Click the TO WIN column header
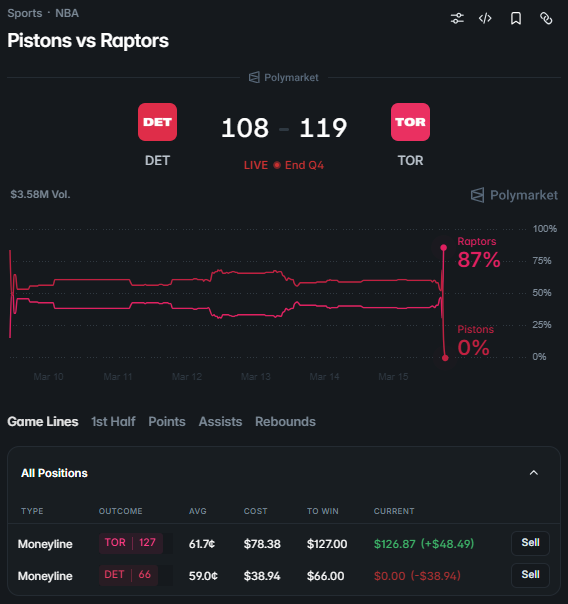The height and width of the screenshot is (604, 568). pyautogui.click(x=323, y=511)
